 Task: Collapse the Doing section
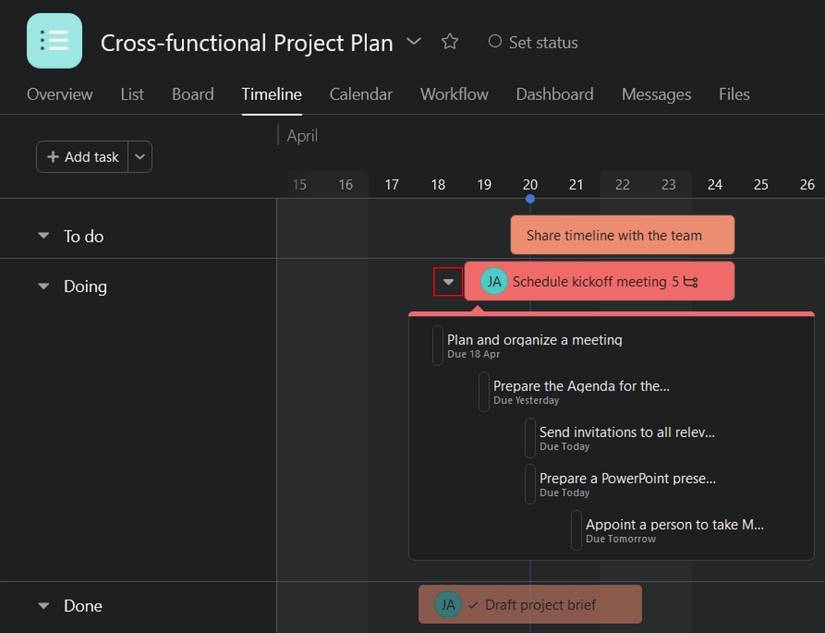(x=44, y=286)
